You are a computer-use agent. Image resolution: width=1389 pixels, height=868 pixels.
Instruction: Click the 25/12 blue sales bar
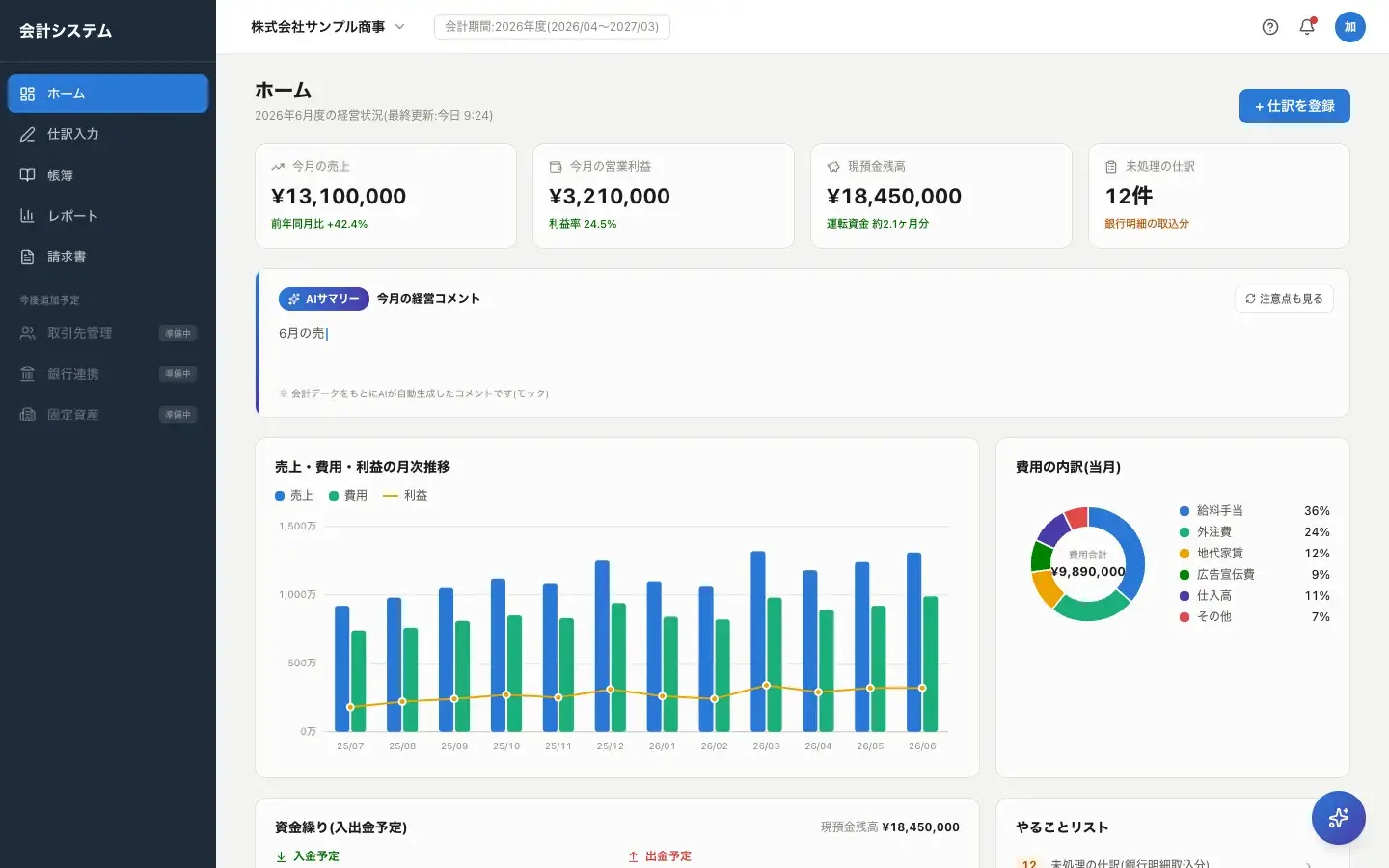(x=602, y=646)
